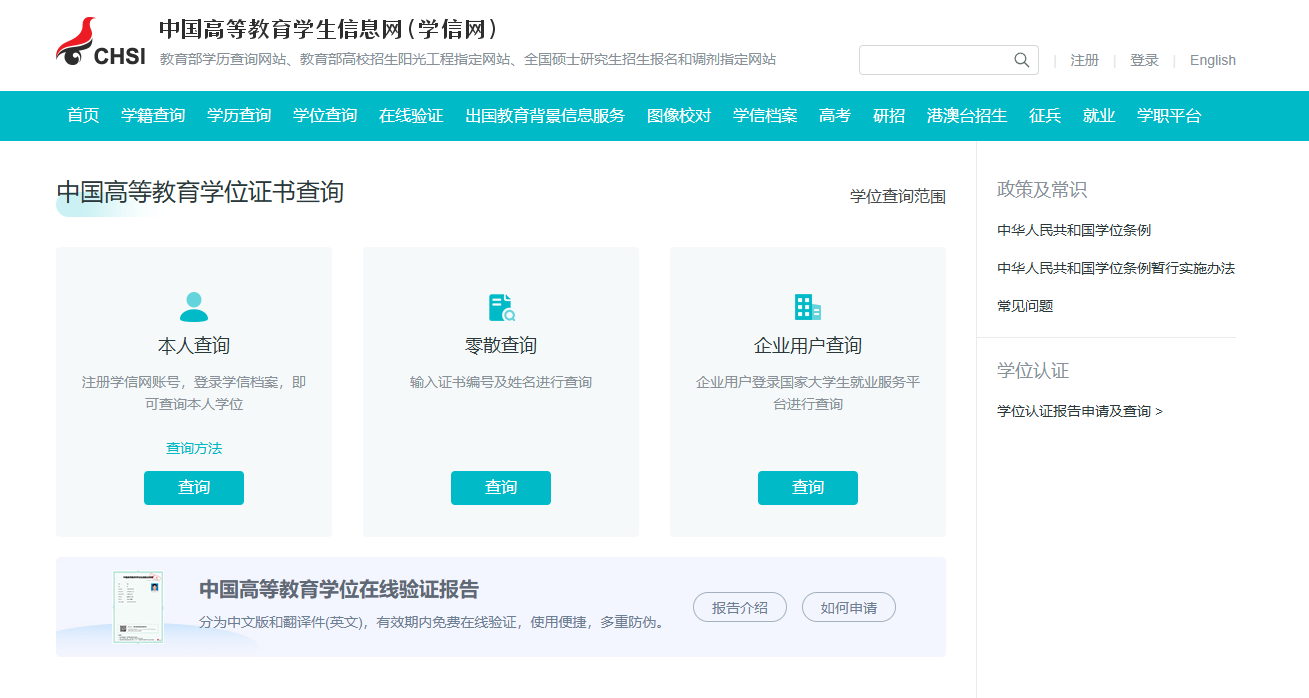Switch the site to English
Screen dimensions: 1309x698
click(x=1211, y=59)
